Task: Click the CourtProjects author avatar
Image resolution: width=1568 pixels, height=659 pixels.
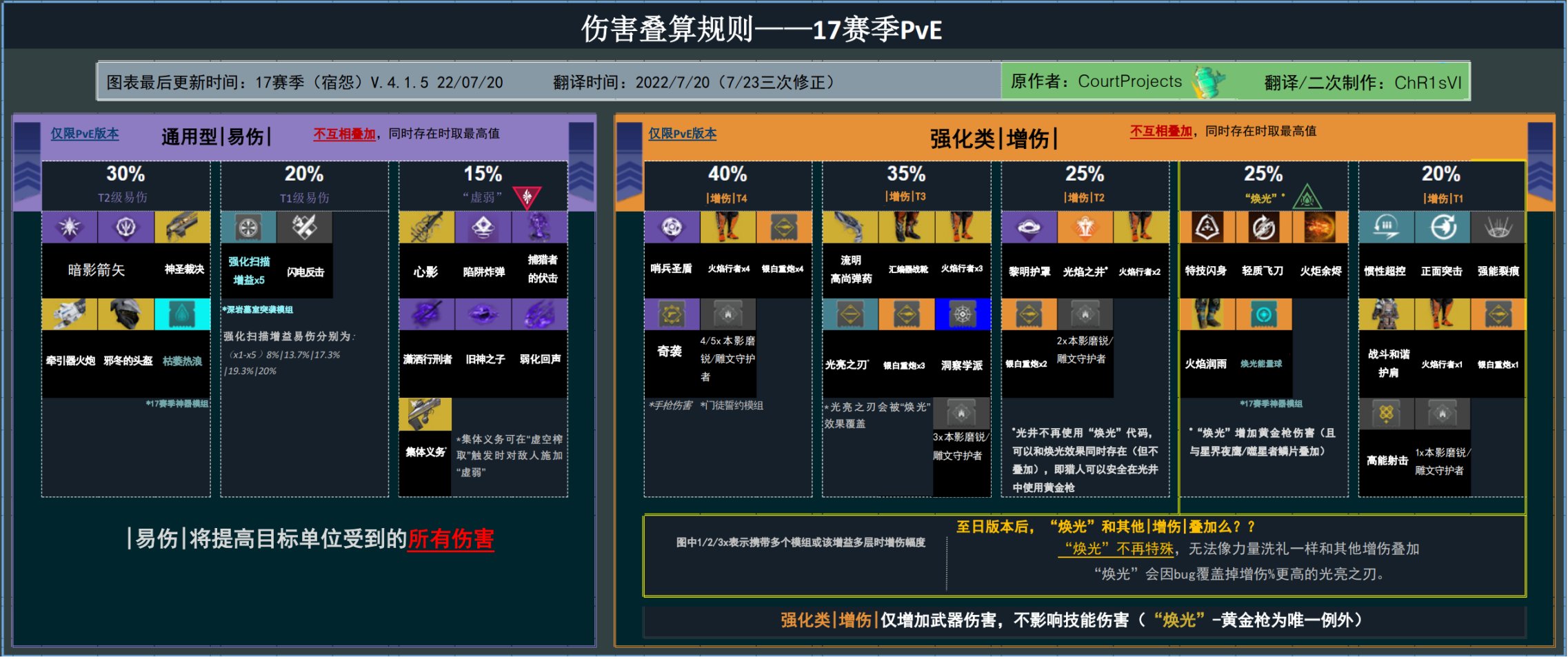Action: 1208,81
